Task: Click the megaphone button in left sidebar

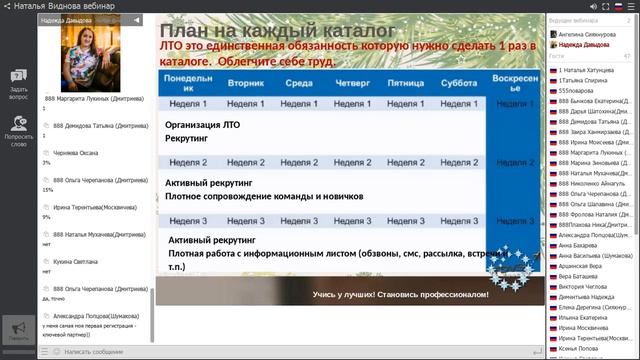Action: click(19, 330)
